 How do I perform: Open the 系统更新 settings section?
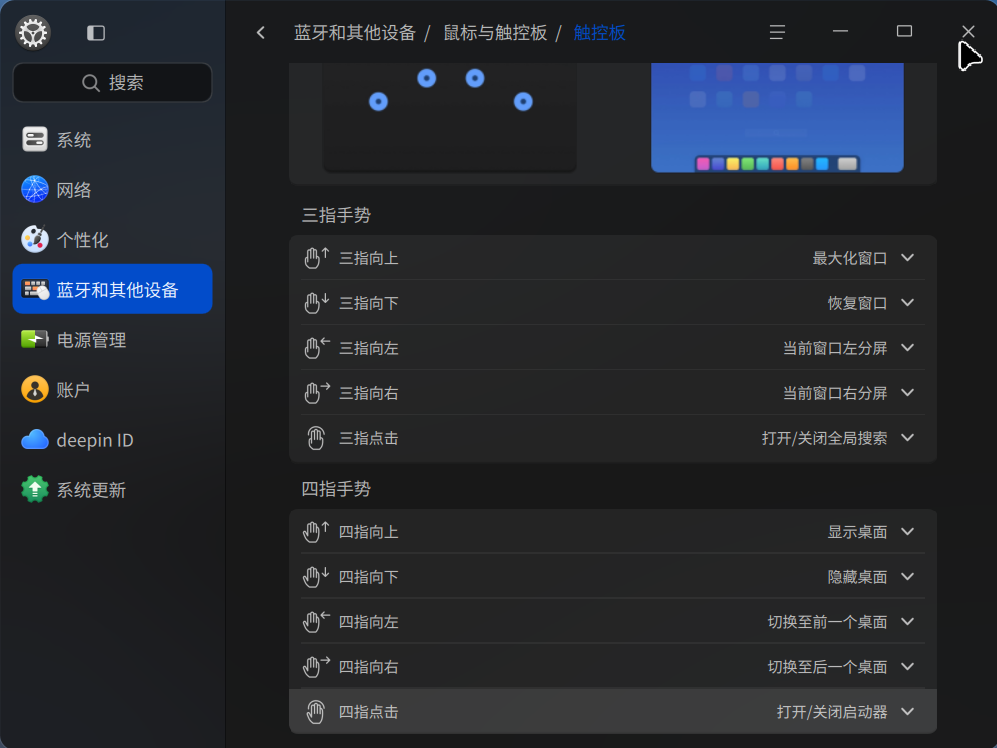pyautogui.click(x=113, y=489)
